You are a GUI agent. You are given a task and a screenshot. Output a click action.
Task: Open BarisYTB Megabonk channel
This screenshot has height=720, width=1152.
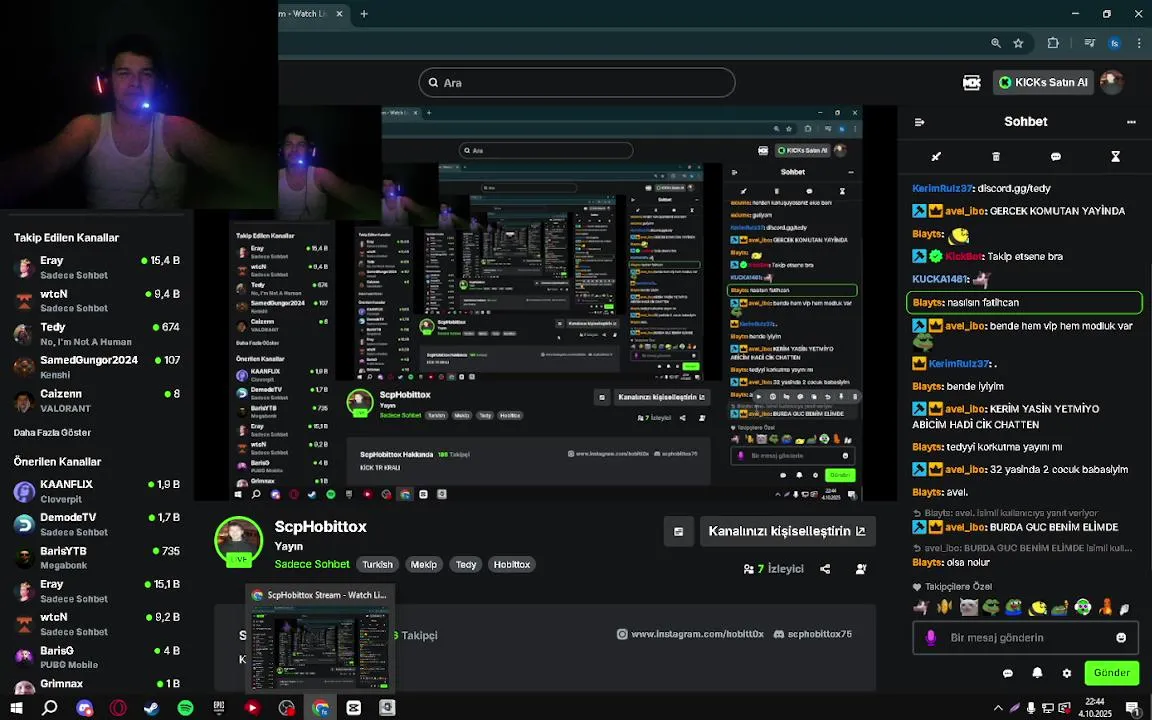point(97,558)
